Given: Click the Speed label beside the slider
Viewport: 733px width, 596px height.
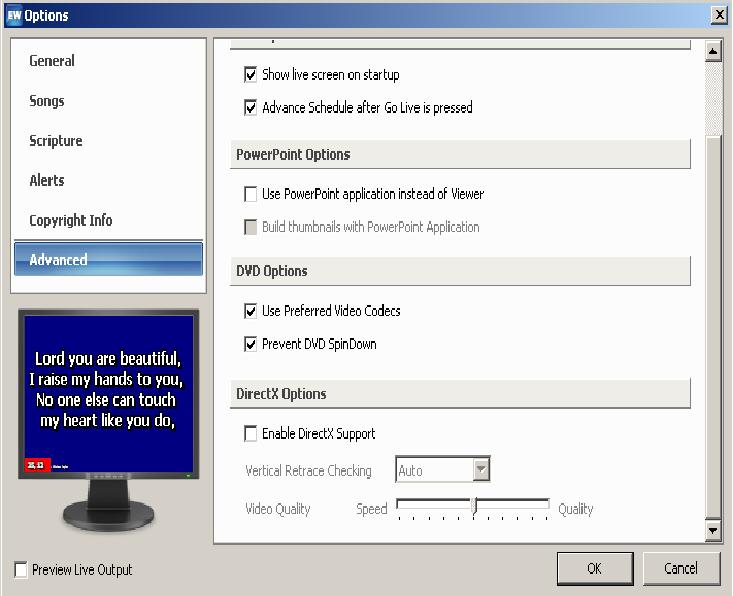Looking at the screenshot, I should click(x=372, y=509).
